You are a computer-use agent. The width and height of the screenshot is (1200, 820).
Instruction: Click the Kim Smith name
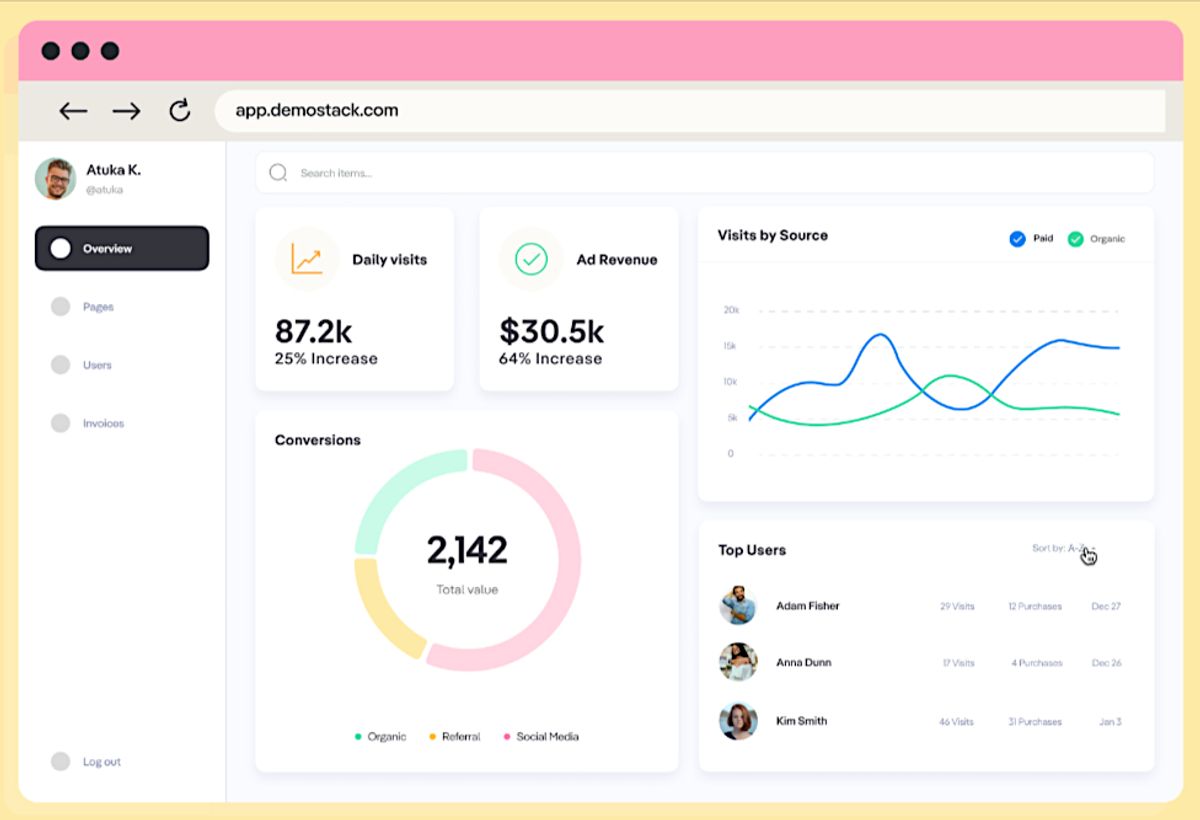pos(801,721)
